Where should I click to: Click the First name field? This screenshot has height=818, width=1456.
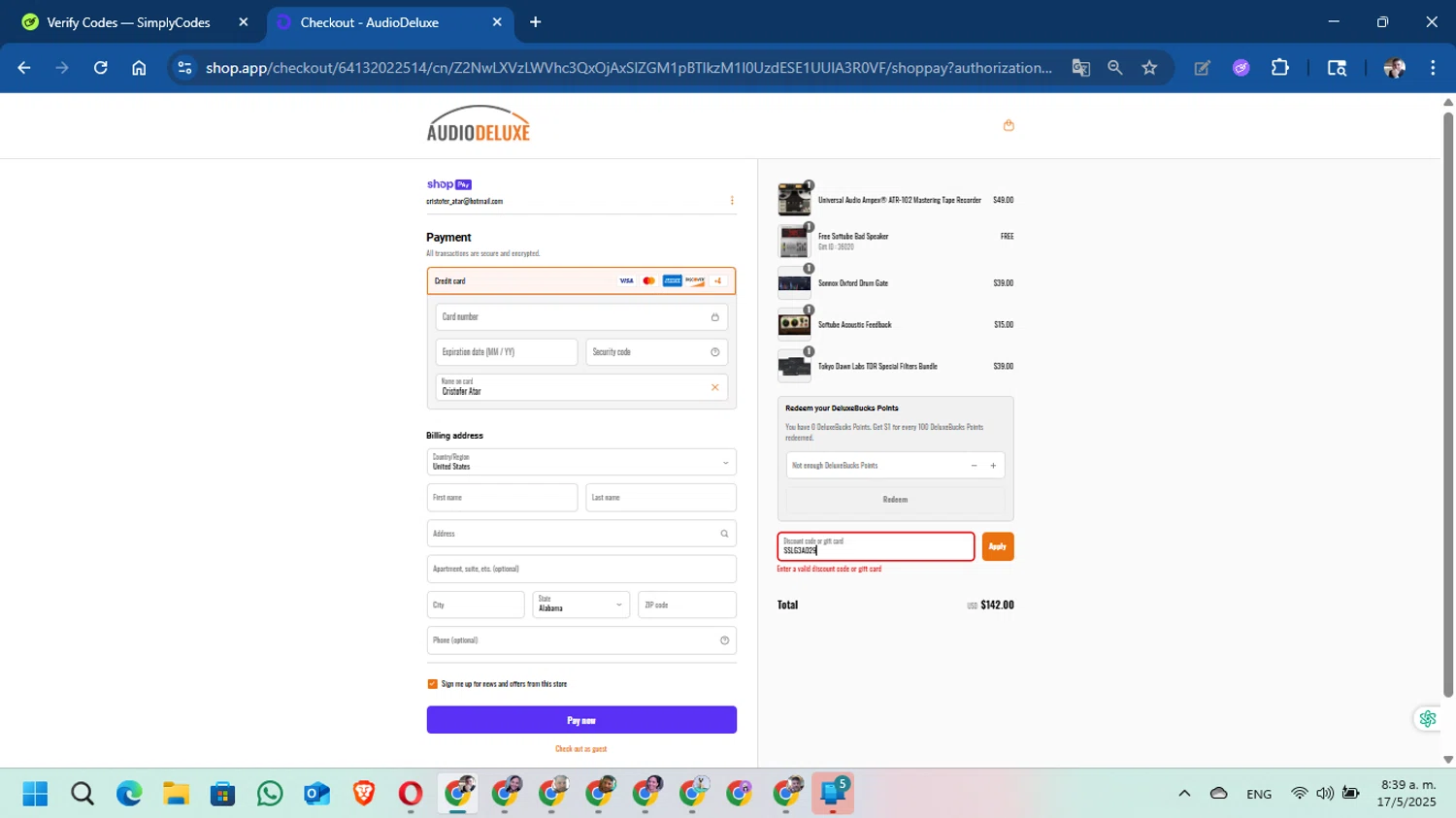502,498
